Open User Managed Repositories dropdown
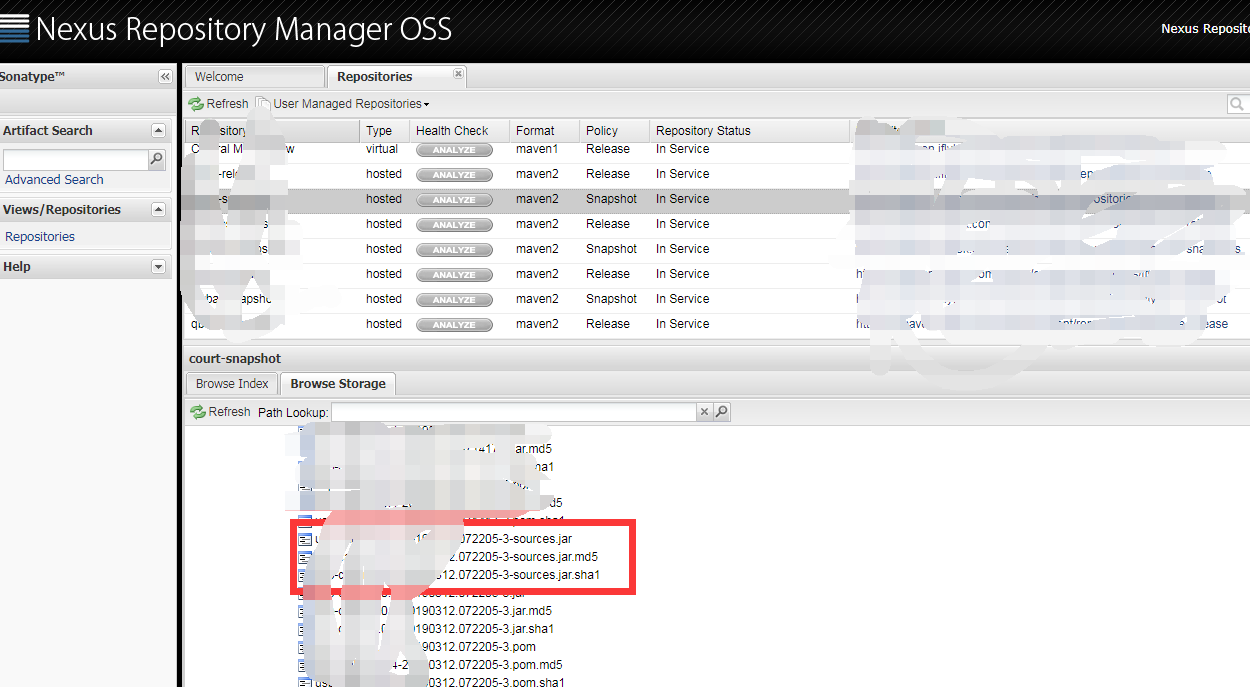 pos(344,104)
